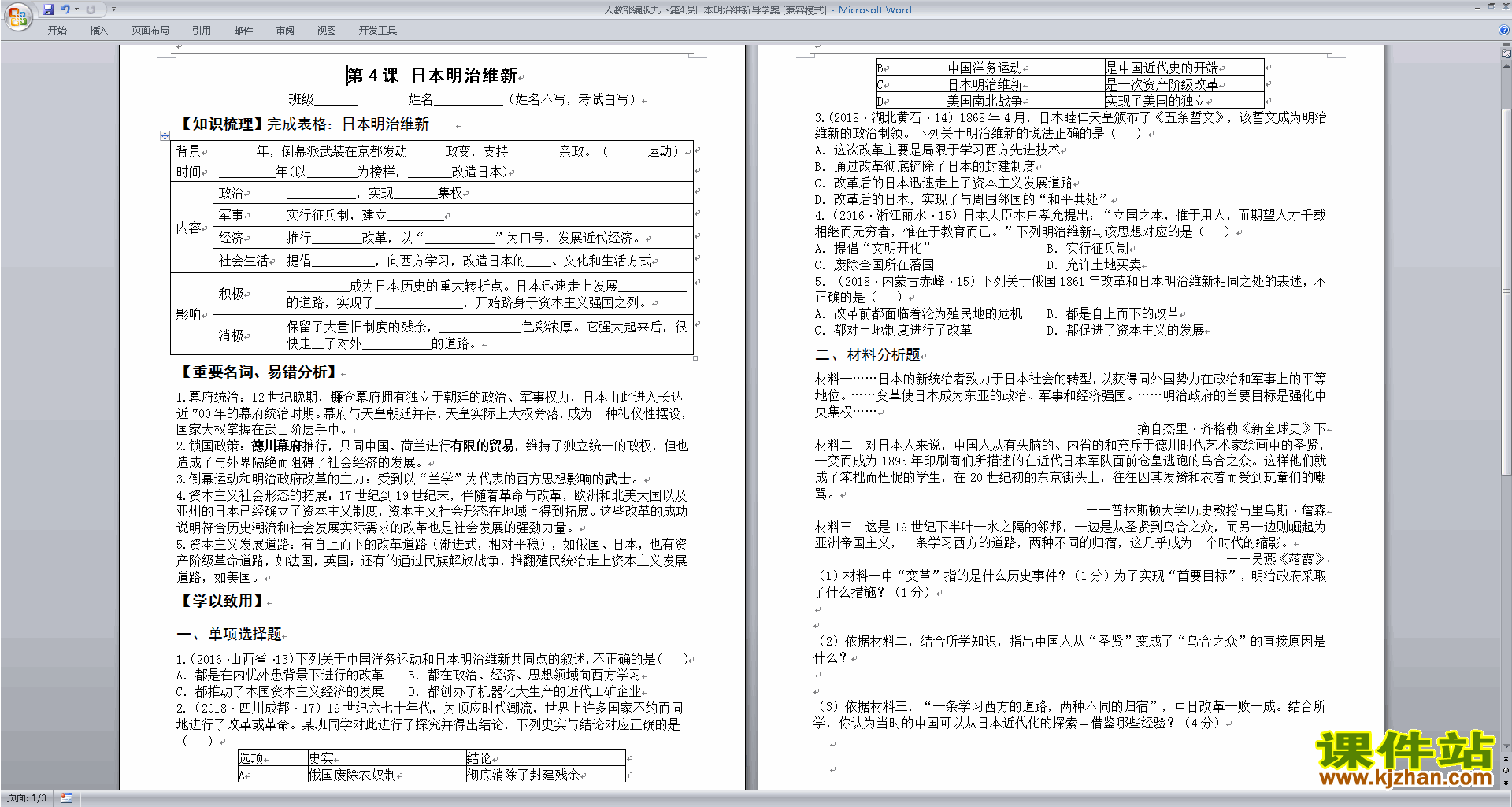
Task: Open the 开发工具 ribbon tab
Action: pos(378,30)
